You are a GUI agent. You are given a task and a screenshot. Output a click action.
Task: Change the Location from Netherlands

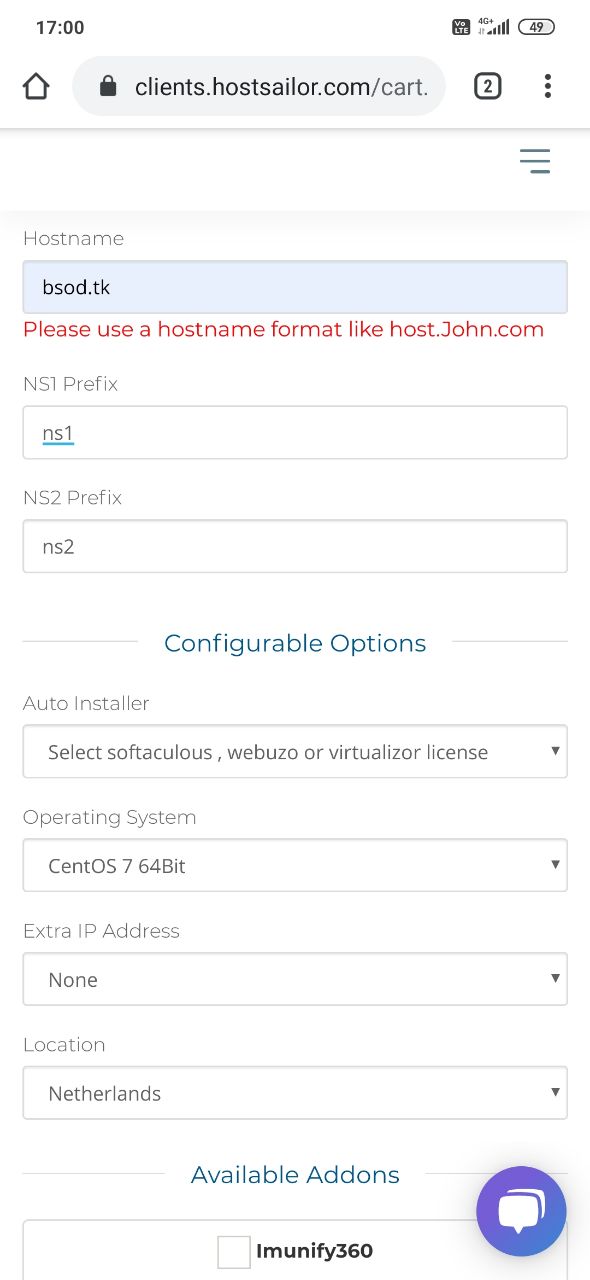[x=295, y=1093]
